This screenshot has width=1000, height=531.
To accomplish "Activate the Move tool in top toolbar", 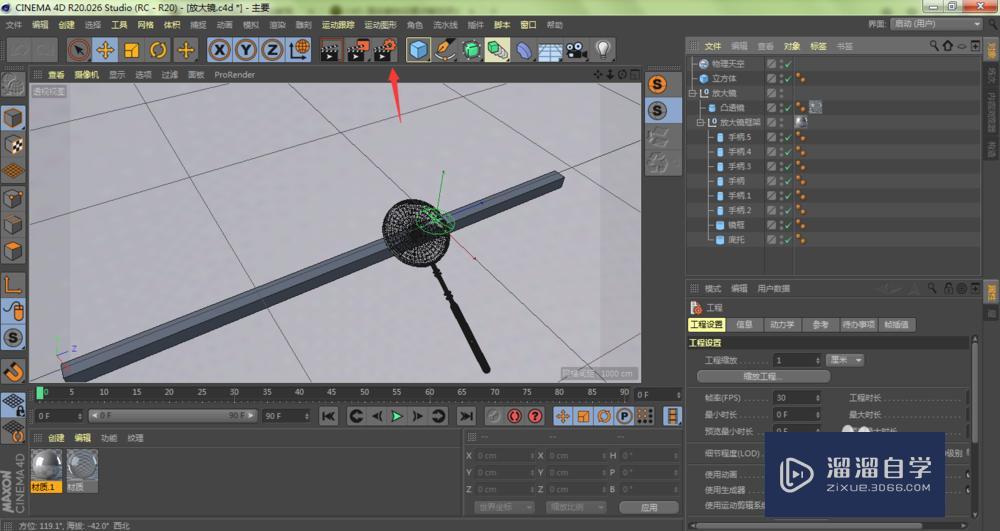I will [105, 50].
